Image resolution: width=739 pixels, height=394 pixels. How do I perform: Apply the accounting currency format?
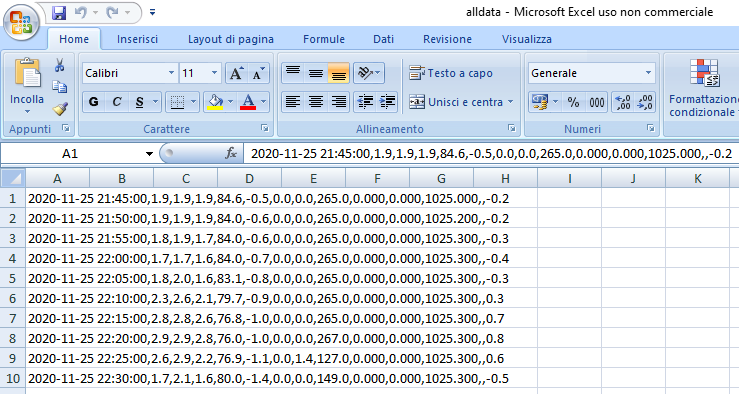coord(540,102)
